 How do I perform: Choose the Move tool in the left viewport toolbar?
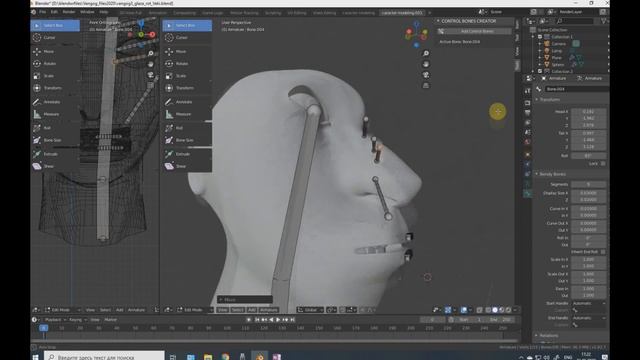[54, 51]
